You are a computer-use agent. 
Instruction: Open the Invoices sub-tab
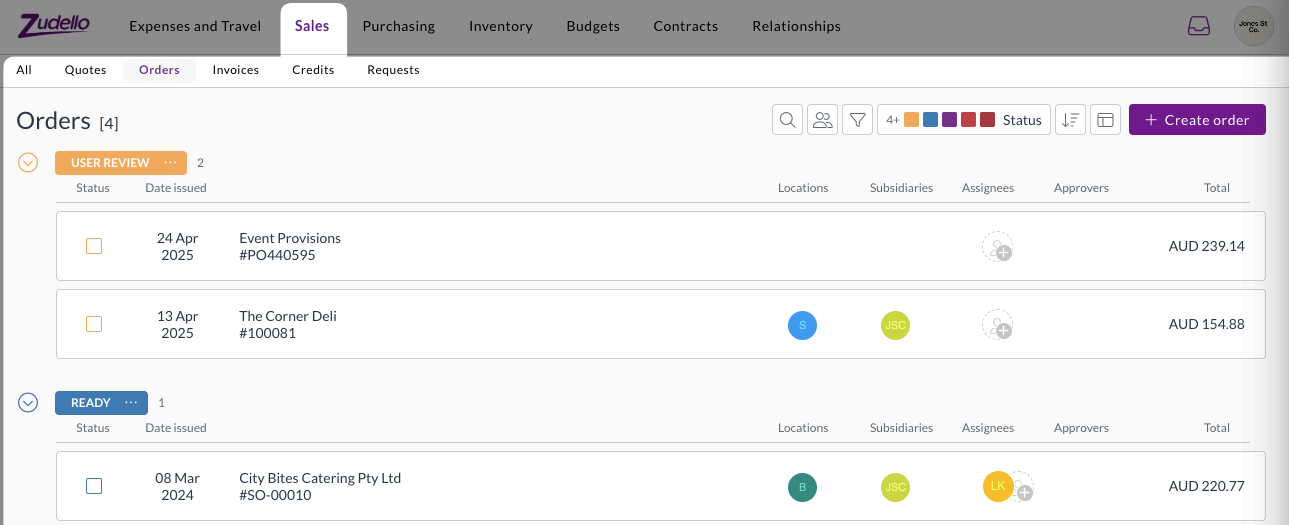(235, 70)
